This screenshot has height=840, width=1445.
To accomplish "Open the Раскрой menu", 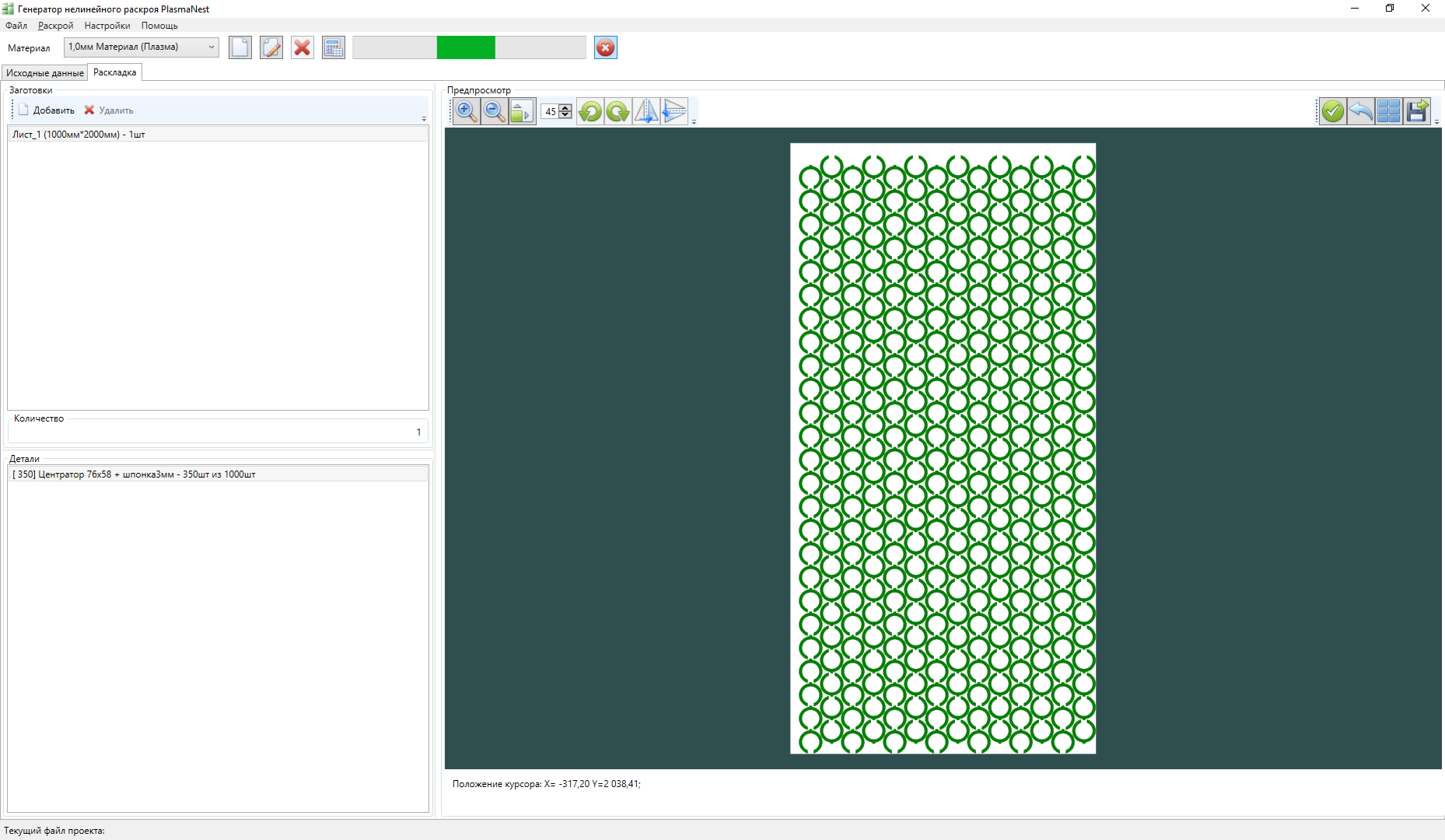I will pyautogui.click(x=56, y=26).
